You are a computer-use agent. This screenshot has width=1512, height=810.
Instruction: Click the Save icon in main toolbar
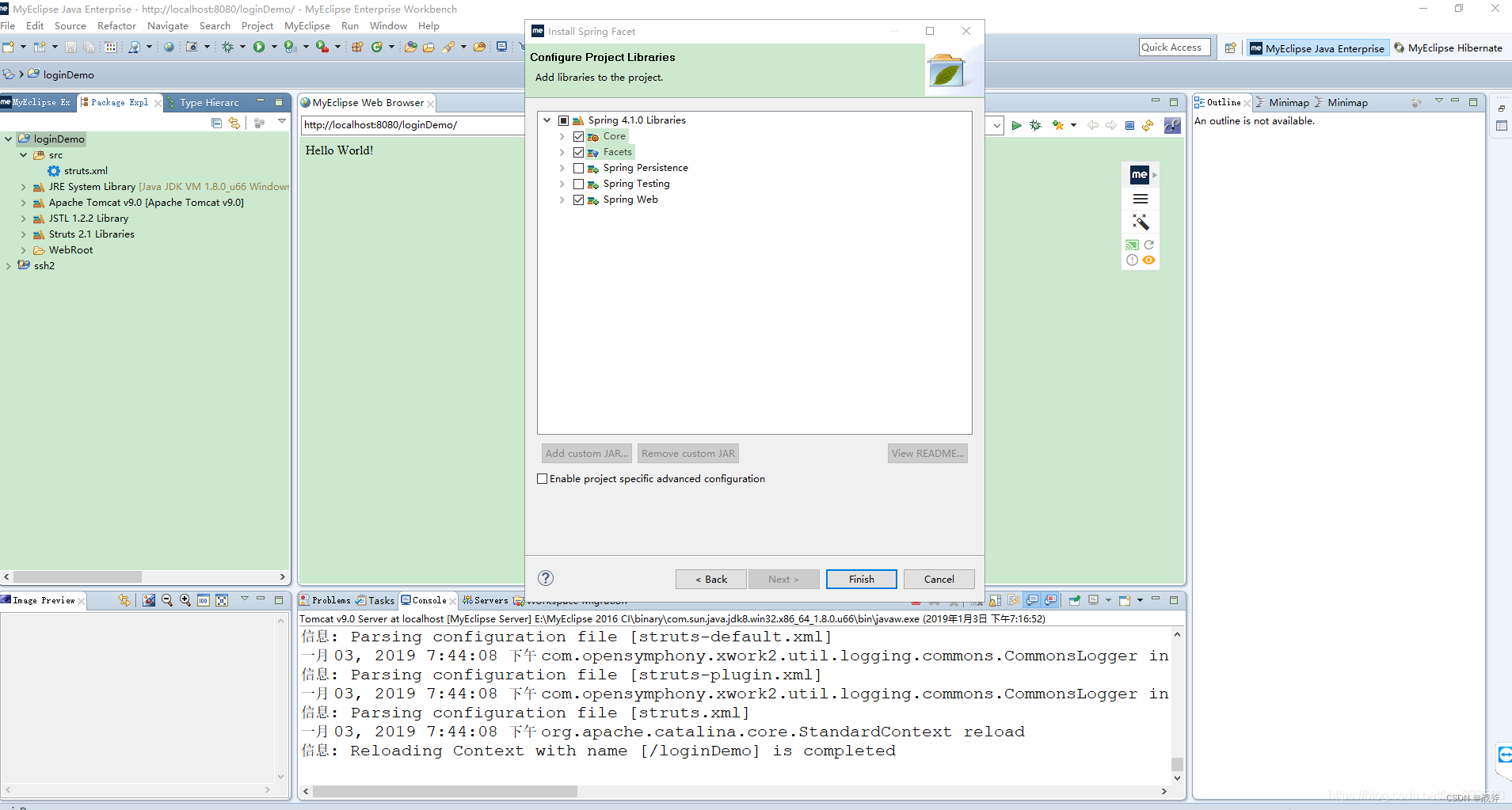click(70, 48)
